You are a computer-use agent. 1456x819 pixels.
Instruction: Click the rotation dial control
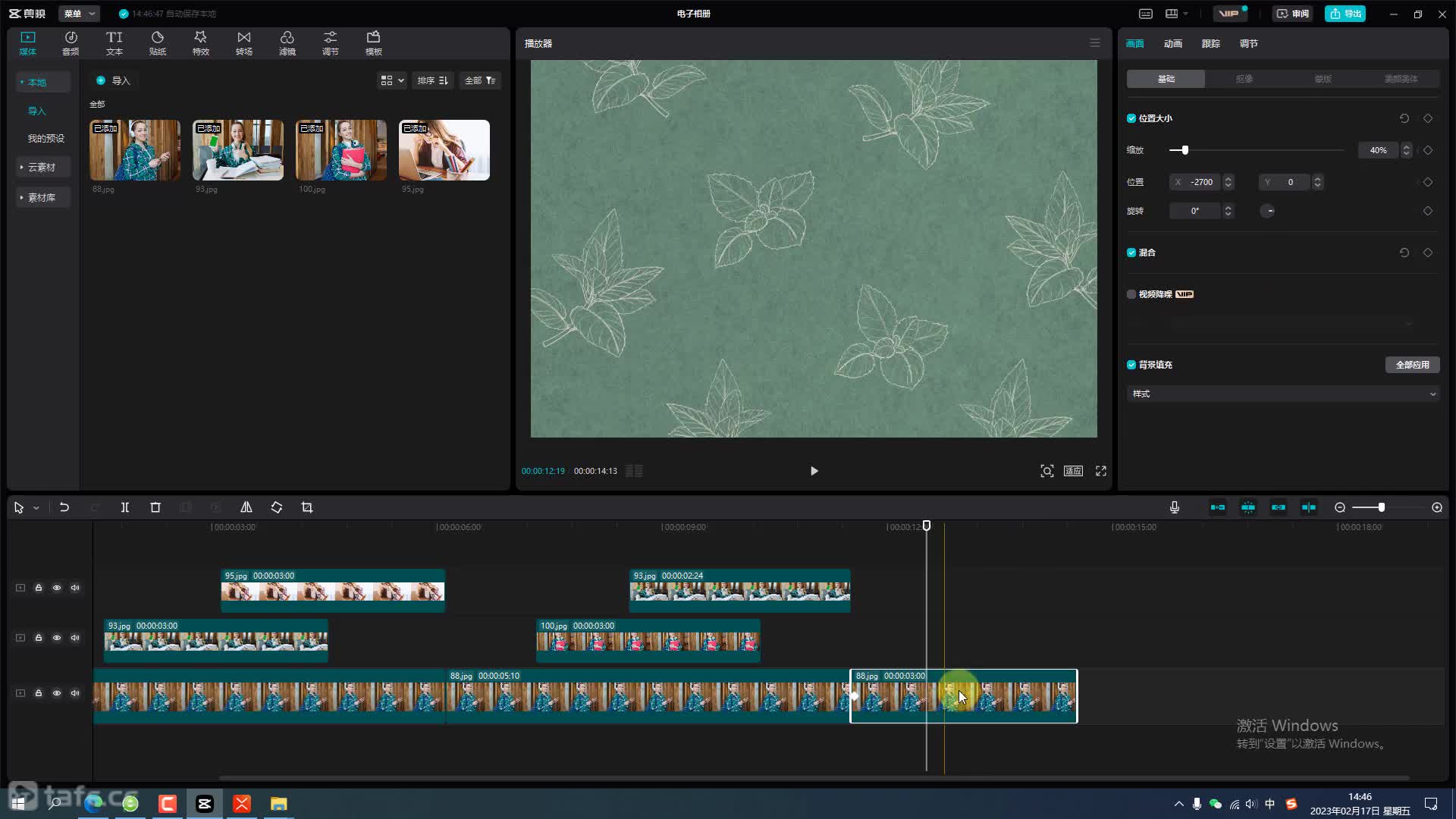click(x=1268, y=211)
